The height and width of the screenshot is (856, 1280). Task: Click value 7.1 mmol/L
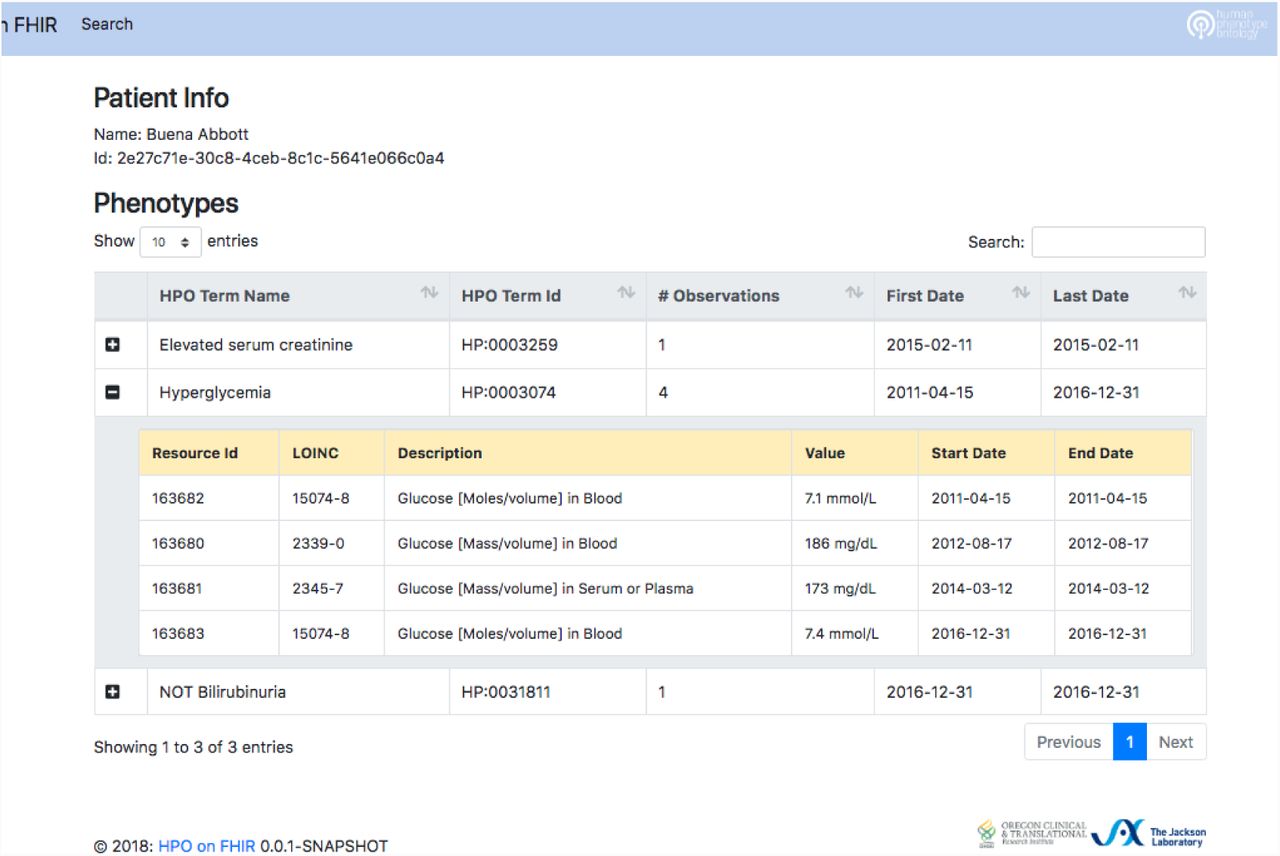[x=841, y=498]
